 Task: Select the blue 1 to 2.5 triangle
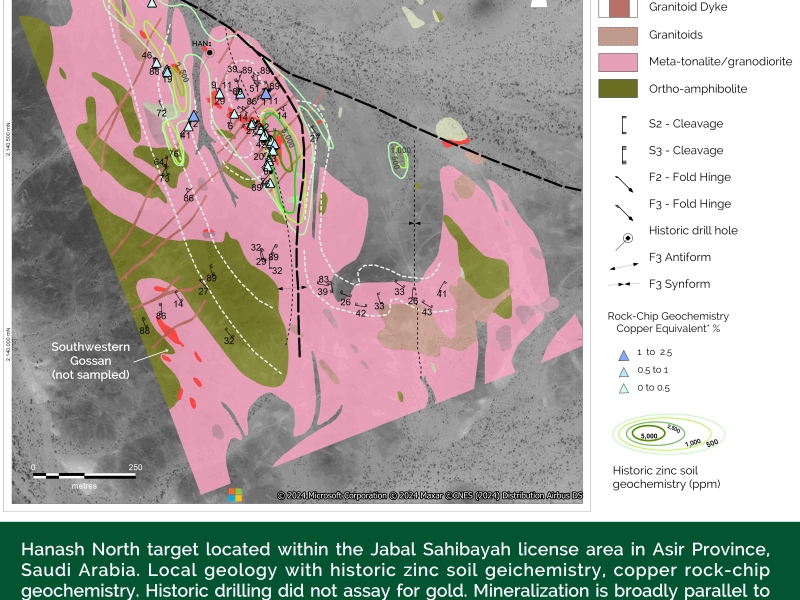coord(623,353)
